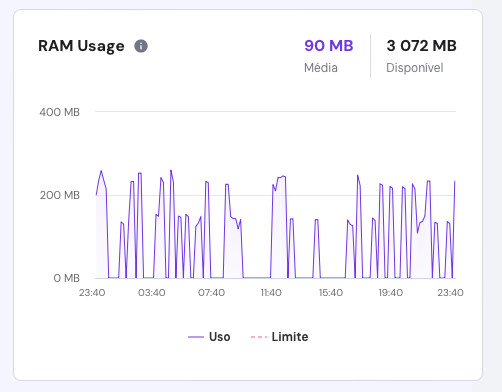Click the 19:40 time axis label
This screenshot has height=392, width=502.
point(391,293)
